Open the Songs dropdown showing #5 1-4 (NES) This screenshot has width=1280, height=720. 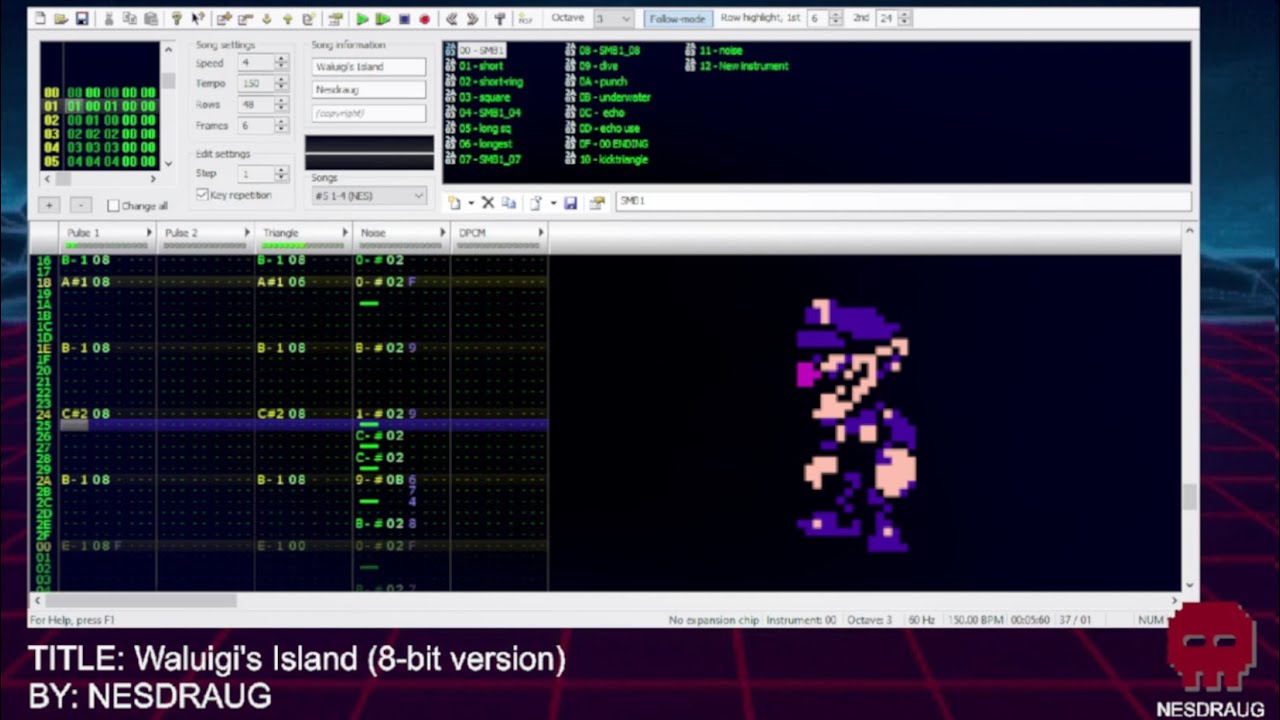[x=371, y=196]
